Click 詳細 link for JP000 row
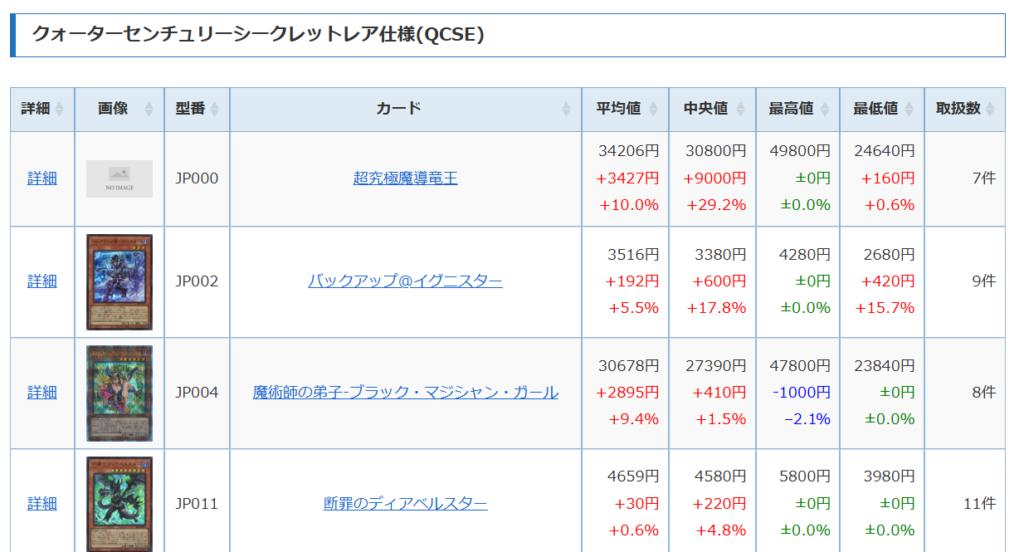 pos(42,178)
